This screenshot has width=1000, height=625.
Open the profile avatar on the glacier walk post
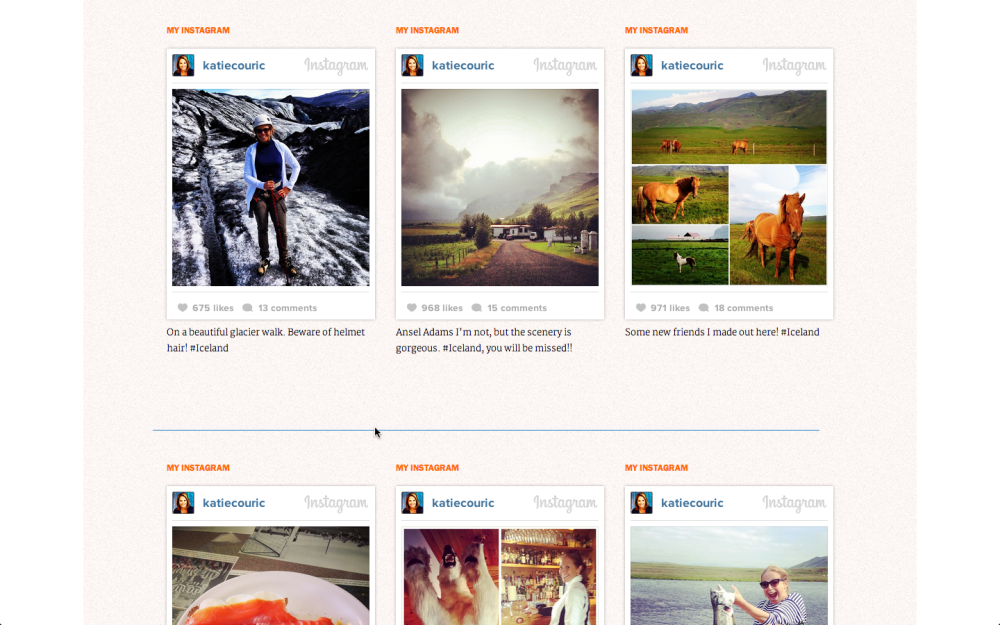[183, 65]
